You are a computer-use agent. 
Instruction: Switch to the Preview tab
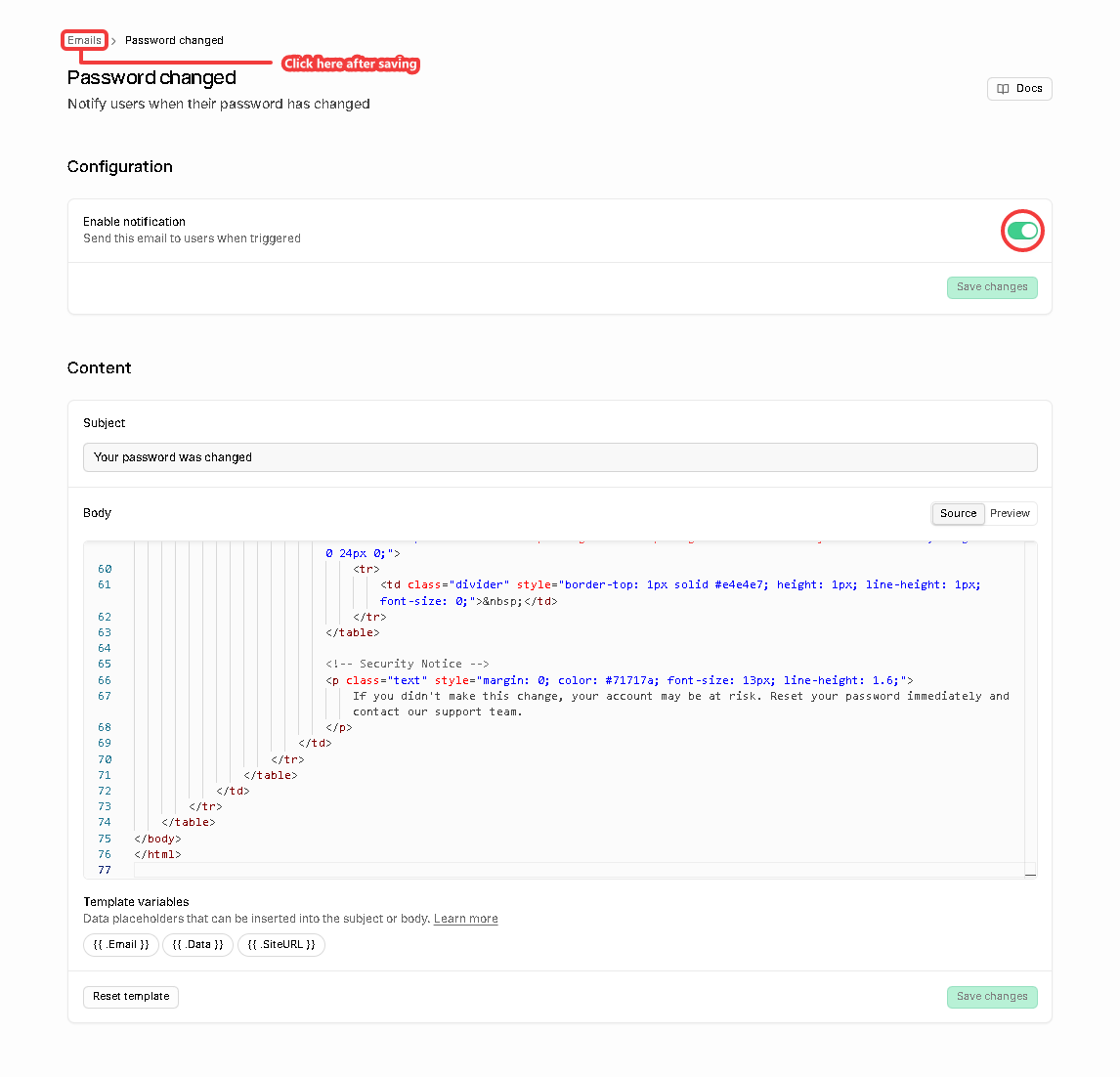(x=1010, y=513)
